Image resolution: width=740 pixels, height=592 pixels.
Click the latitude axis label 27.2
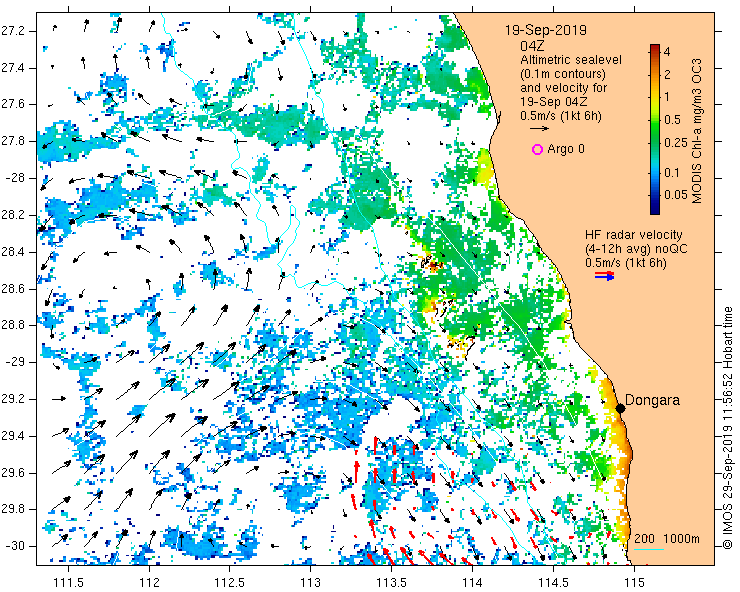[x=14, y=31]
